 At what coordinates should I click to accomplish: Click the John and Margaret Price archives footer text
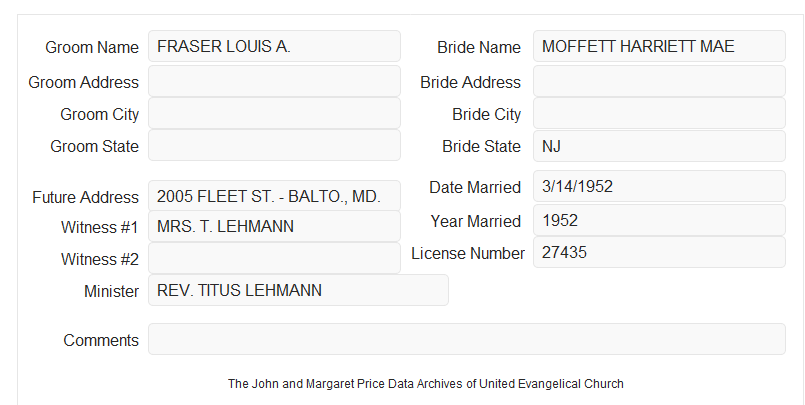[426, 383]
